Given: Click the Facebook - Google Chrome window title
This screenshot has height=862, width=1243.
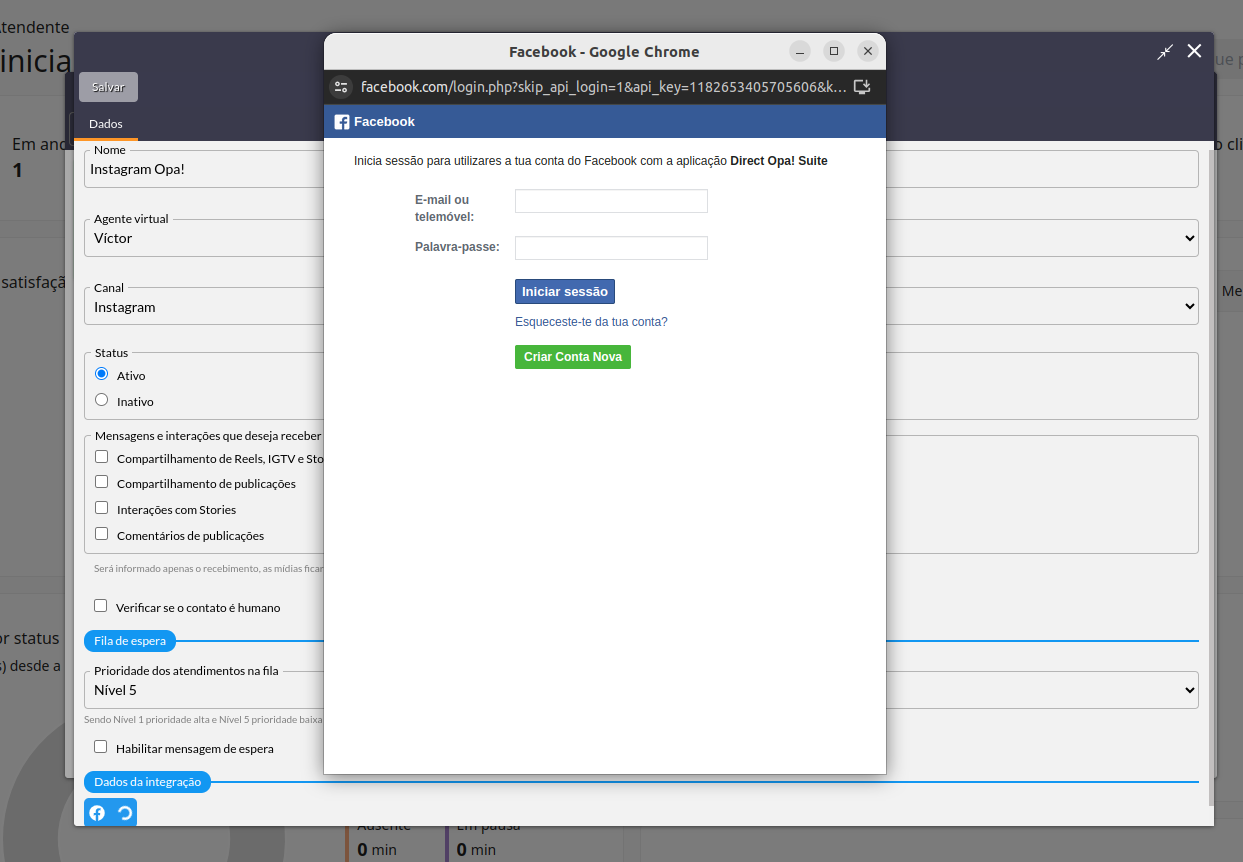Looking at the screenshot, I should pyautogui.click(x=604, y=52).
